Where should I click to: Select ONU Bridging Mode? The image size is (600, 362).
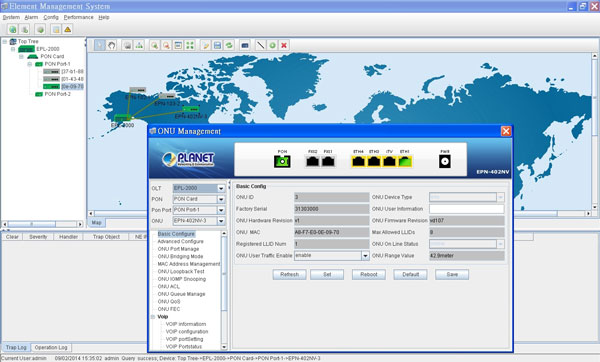tap(180, 256)
